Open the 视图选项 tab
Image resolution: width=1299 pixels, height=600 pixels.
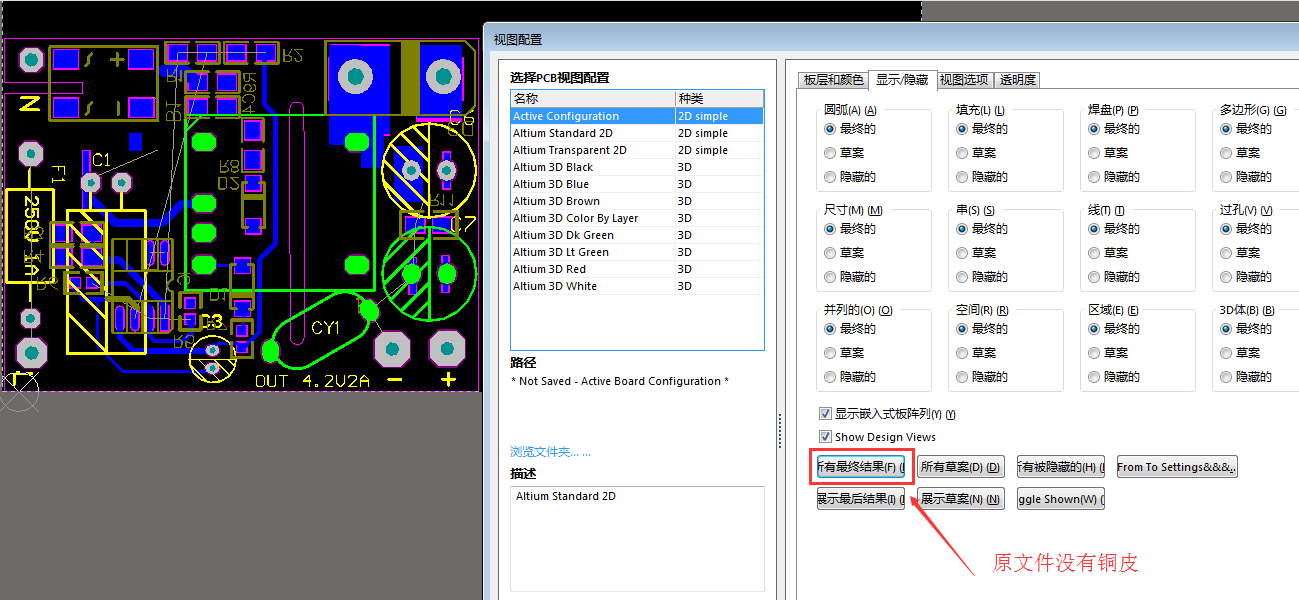tap(964, 80)
